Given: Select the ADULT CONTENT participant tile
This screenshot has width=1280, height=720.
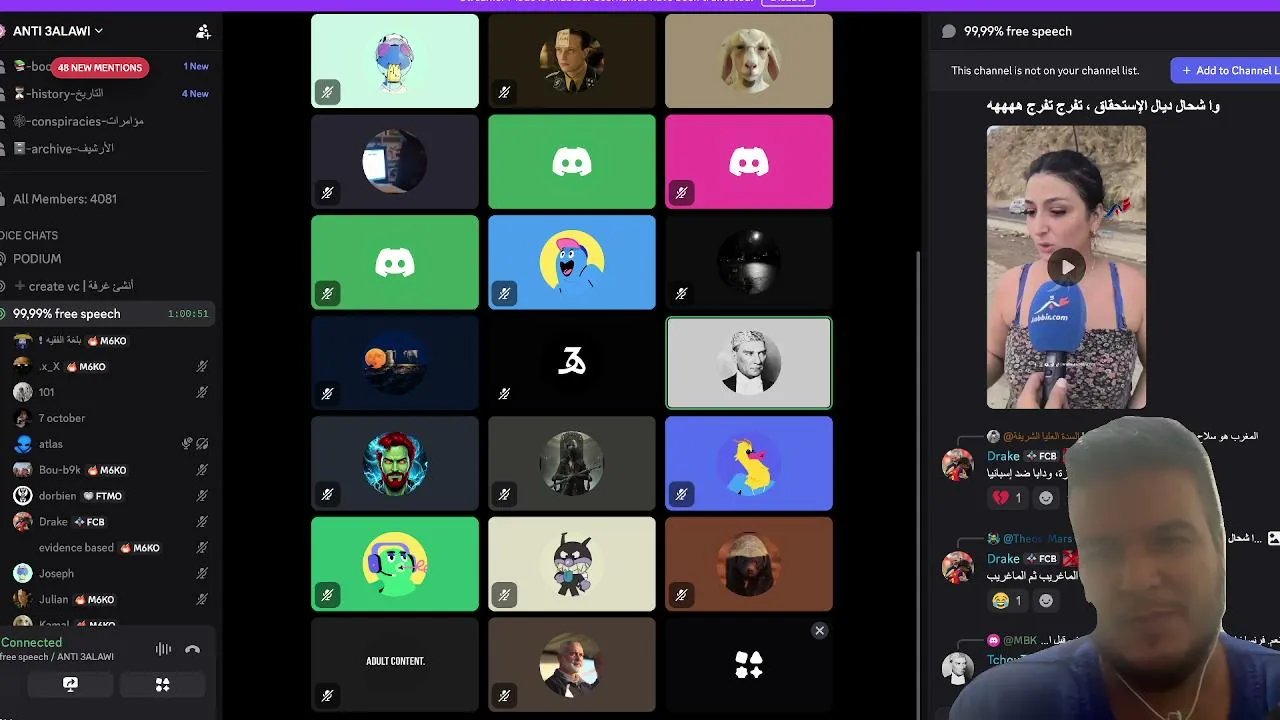Looking at the screenshot, I should pos(395,665).
